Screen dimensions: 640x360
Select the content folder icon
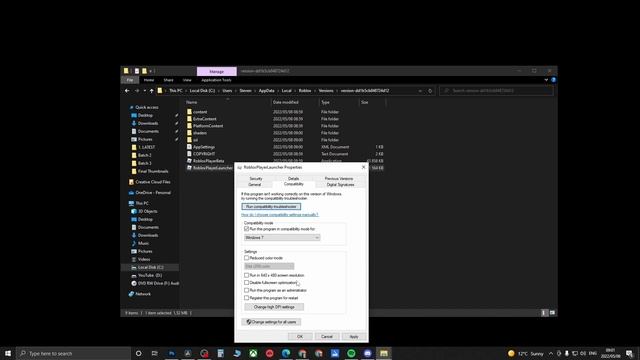pyautogui.click(x=189, y=111)
